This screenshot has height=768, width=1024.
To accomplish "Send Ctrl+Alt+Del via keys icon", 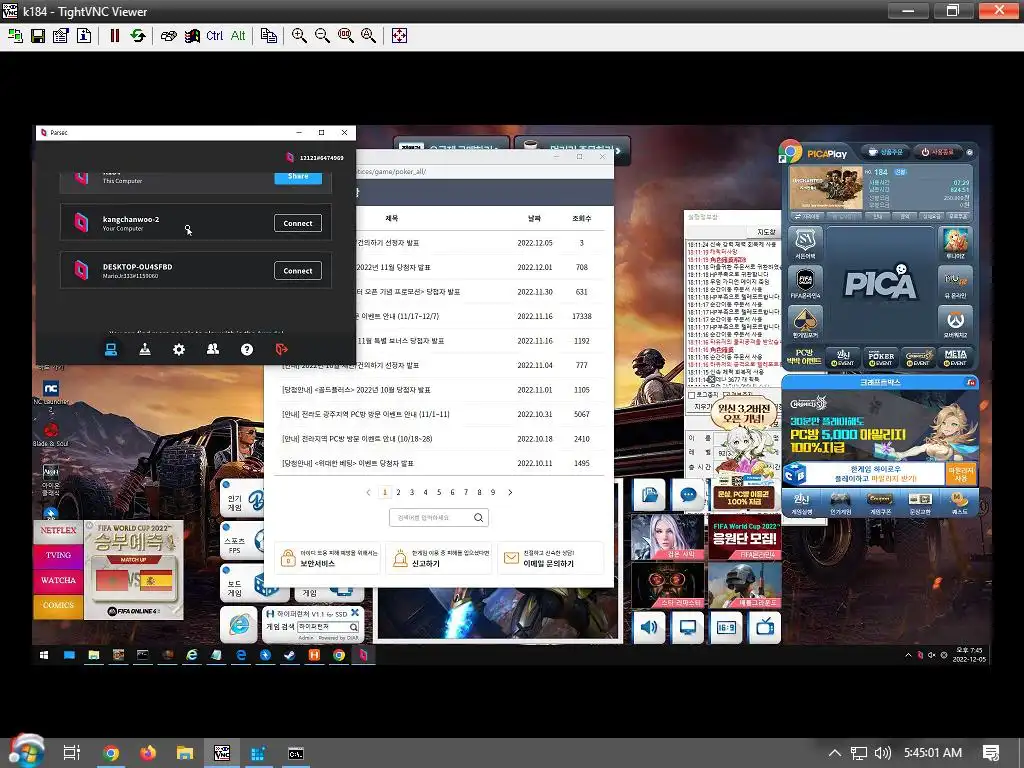I will pyautogui.click(x=168, y=36).
